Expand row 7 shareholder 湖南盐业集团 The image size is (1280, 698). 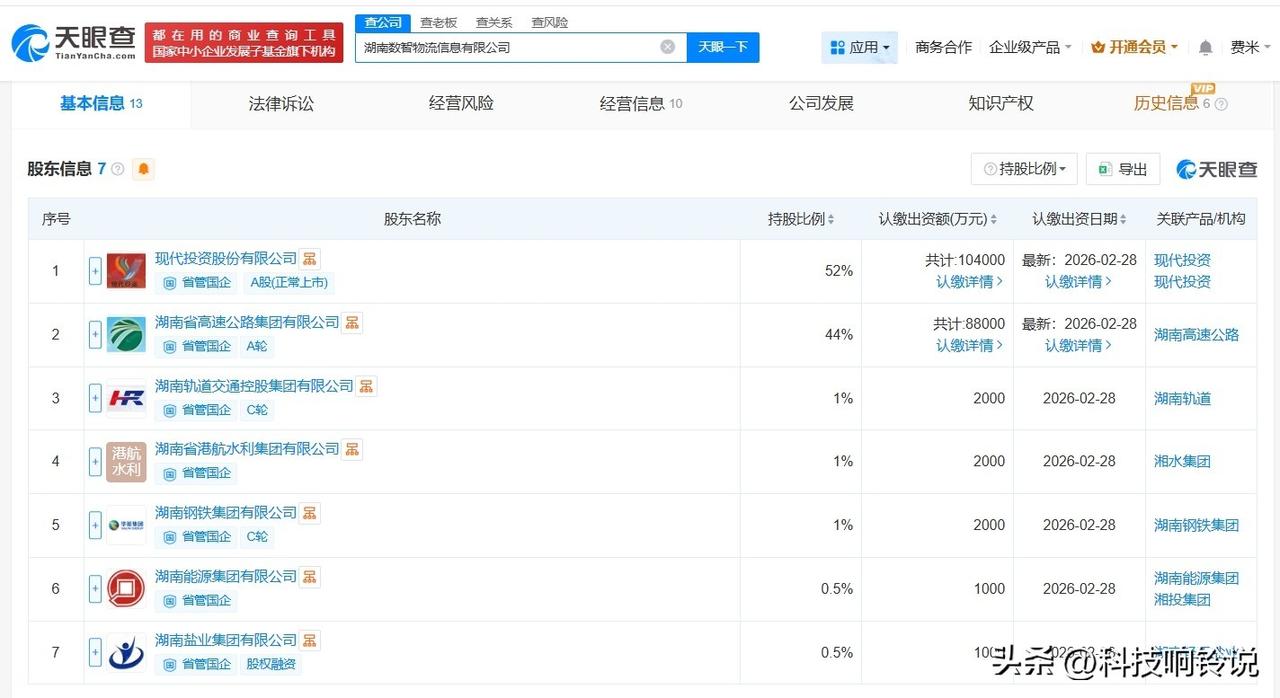pyautogui.click(x=95, y=652)
